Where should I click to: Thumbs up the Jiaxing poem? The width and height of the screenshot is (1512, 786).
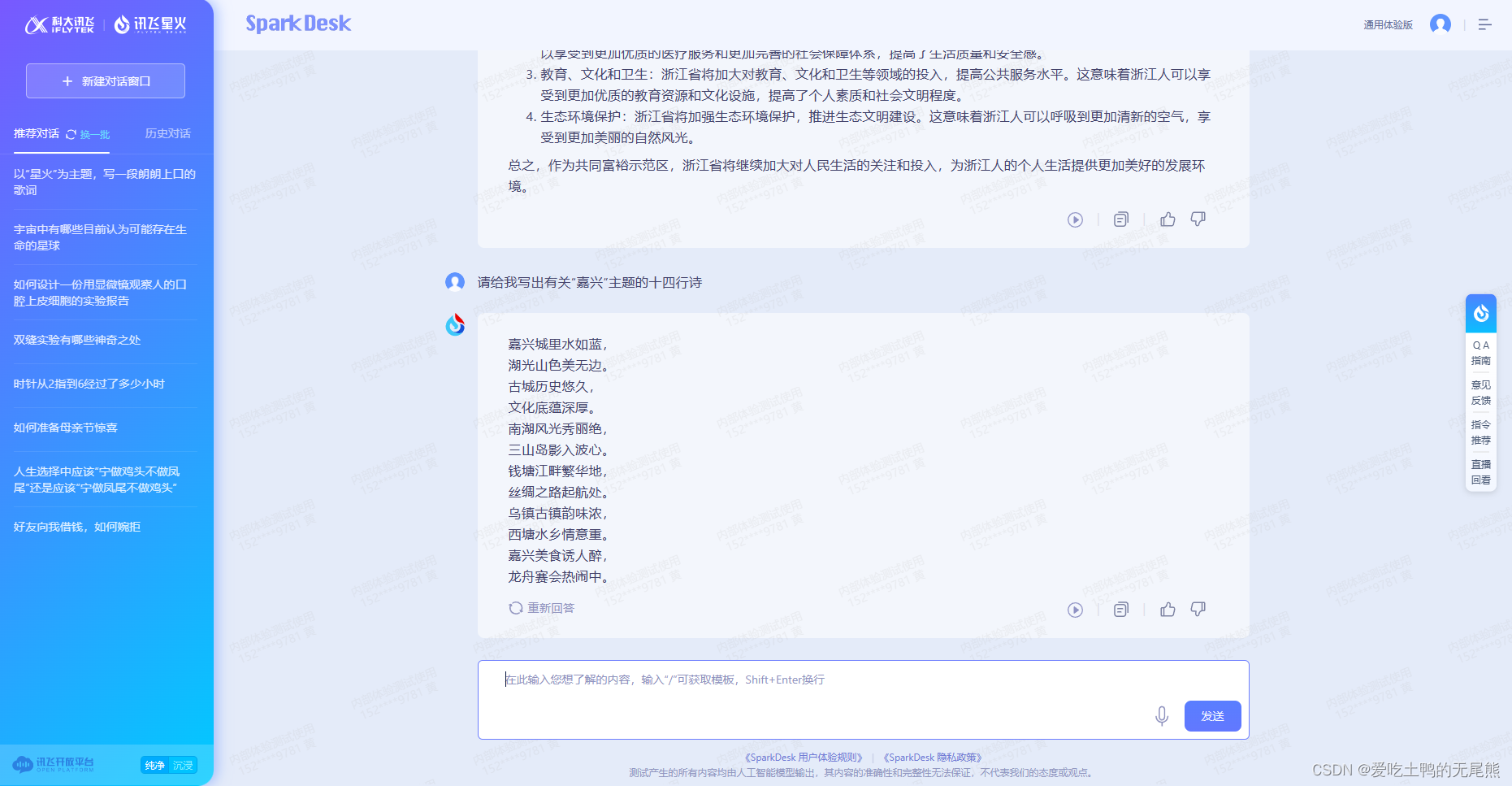(x=1168, y=610)
